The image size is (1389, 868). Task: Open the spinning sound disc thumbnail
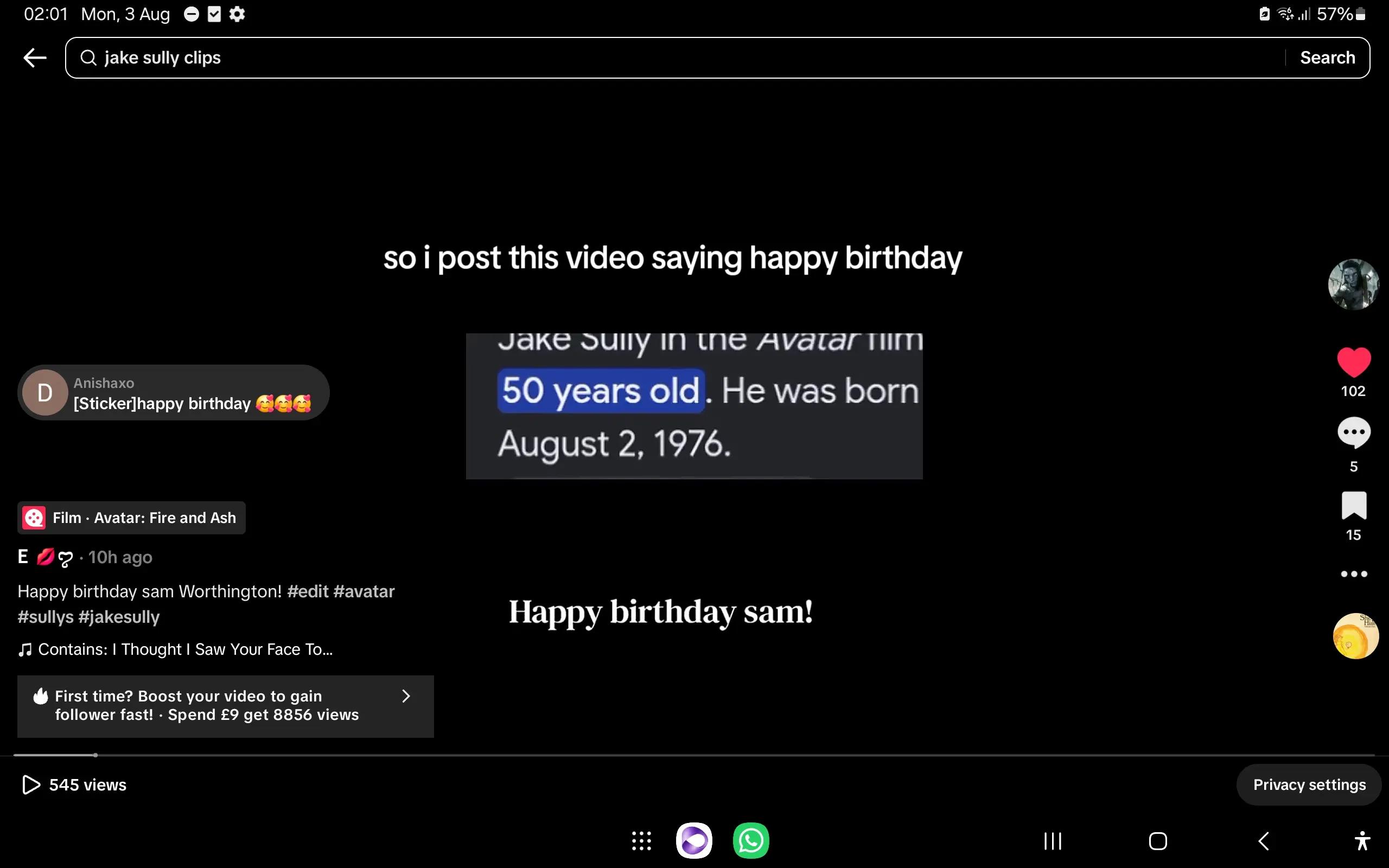click(x=1355, y=636)
